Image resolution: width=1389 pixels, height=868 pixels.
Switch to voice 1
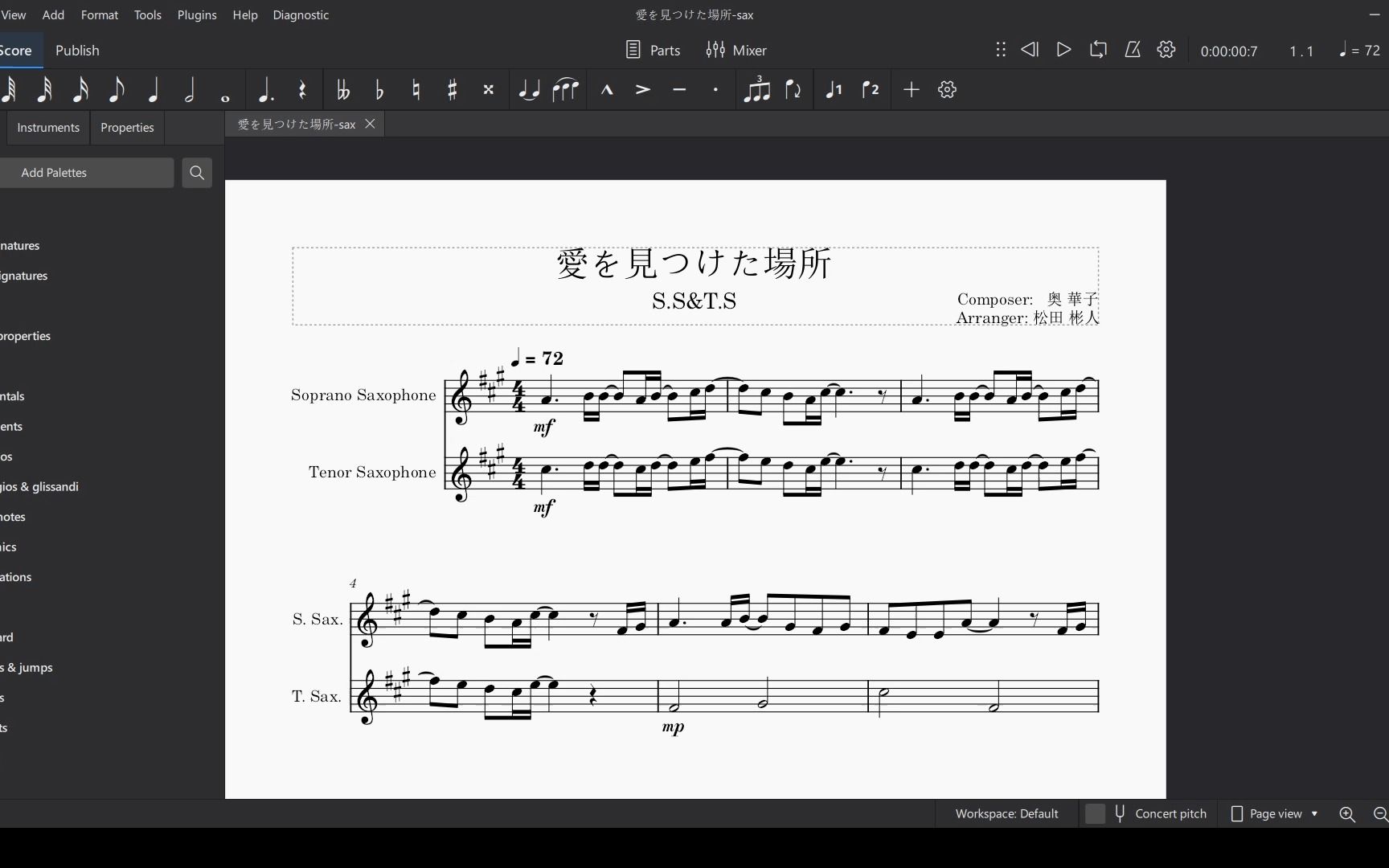[834, 90]
